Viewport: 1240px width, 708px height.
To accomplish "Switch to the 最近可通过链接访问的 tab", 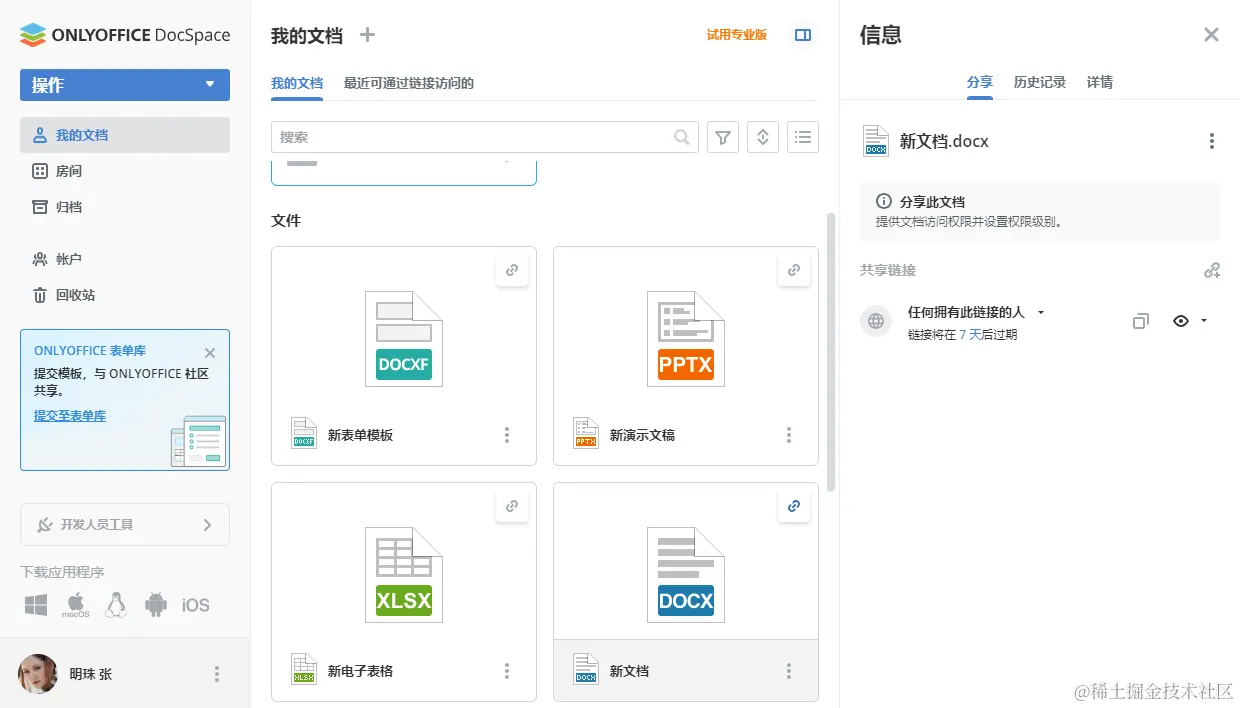I will 409,83.
